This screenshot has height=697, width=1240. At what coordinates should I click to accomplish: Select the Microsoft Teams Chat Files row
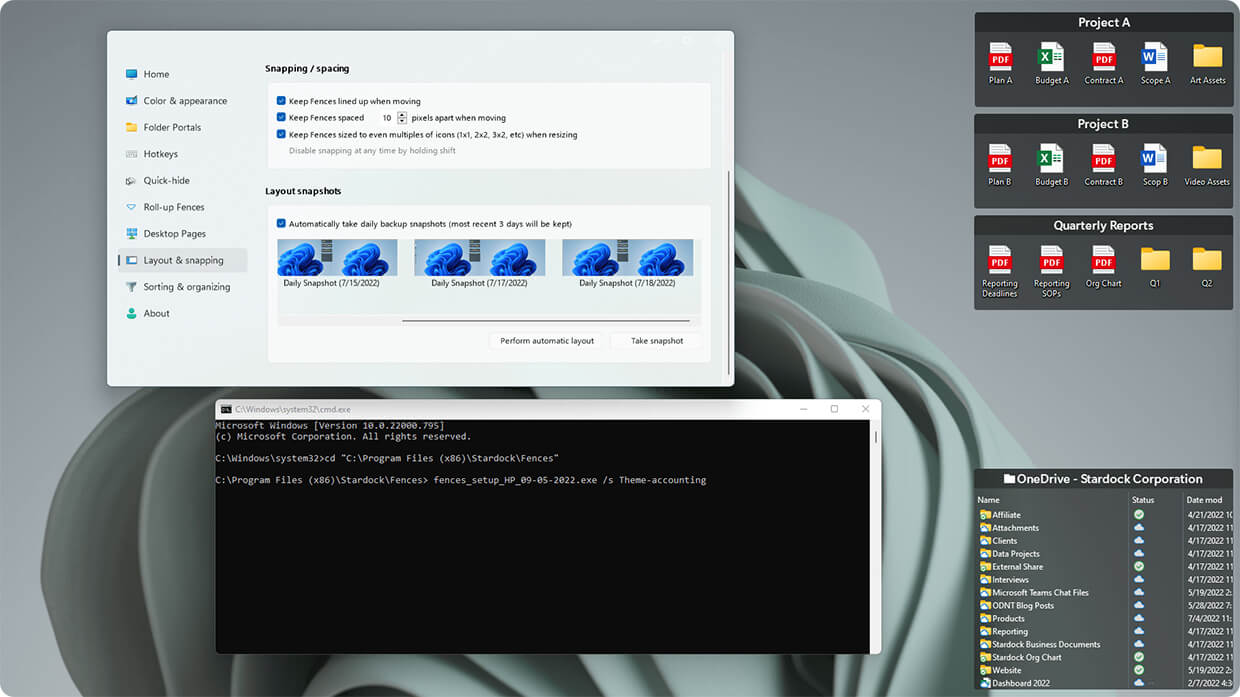[x=1104, y=593]
